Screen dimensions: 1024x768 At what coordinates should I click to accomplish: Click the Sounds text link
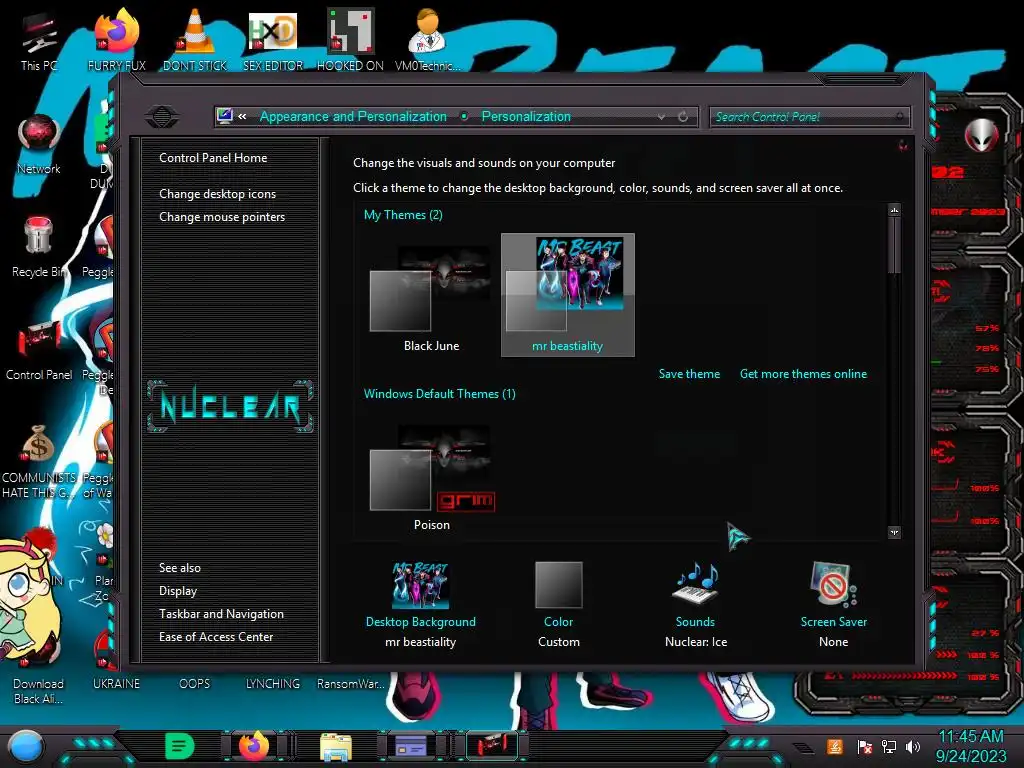(696, 622)
